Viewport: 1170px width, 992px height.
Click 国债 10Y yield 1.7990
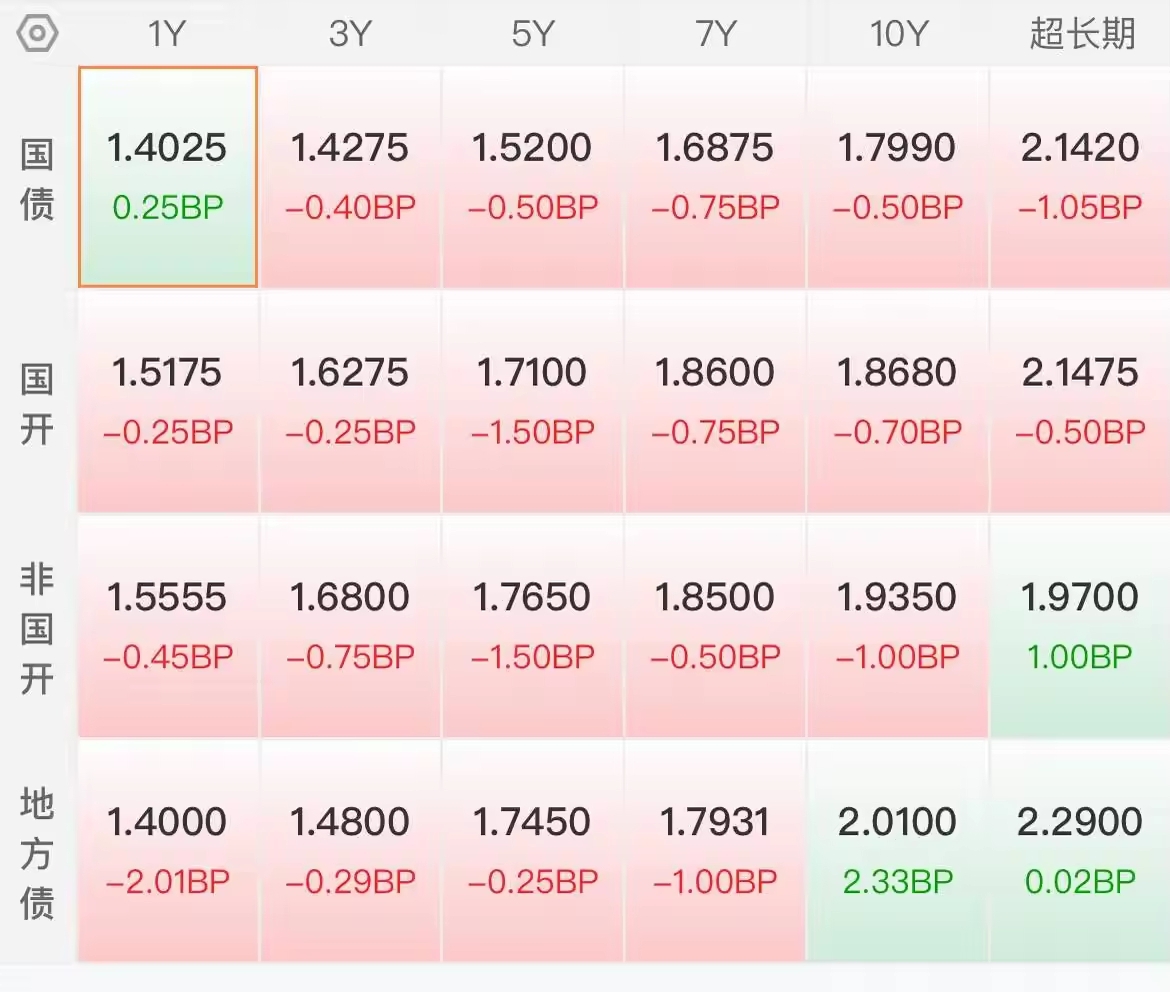pos(898,177)
